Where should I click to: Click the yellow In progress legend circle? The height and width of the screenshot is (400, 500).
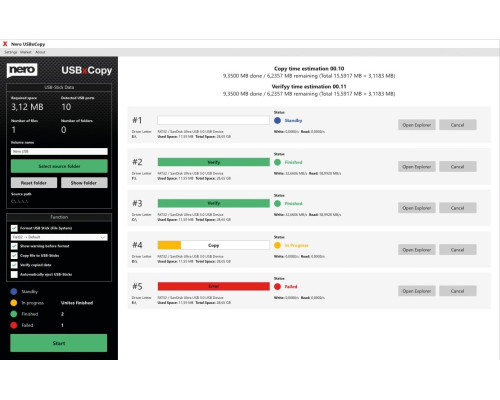14,303
